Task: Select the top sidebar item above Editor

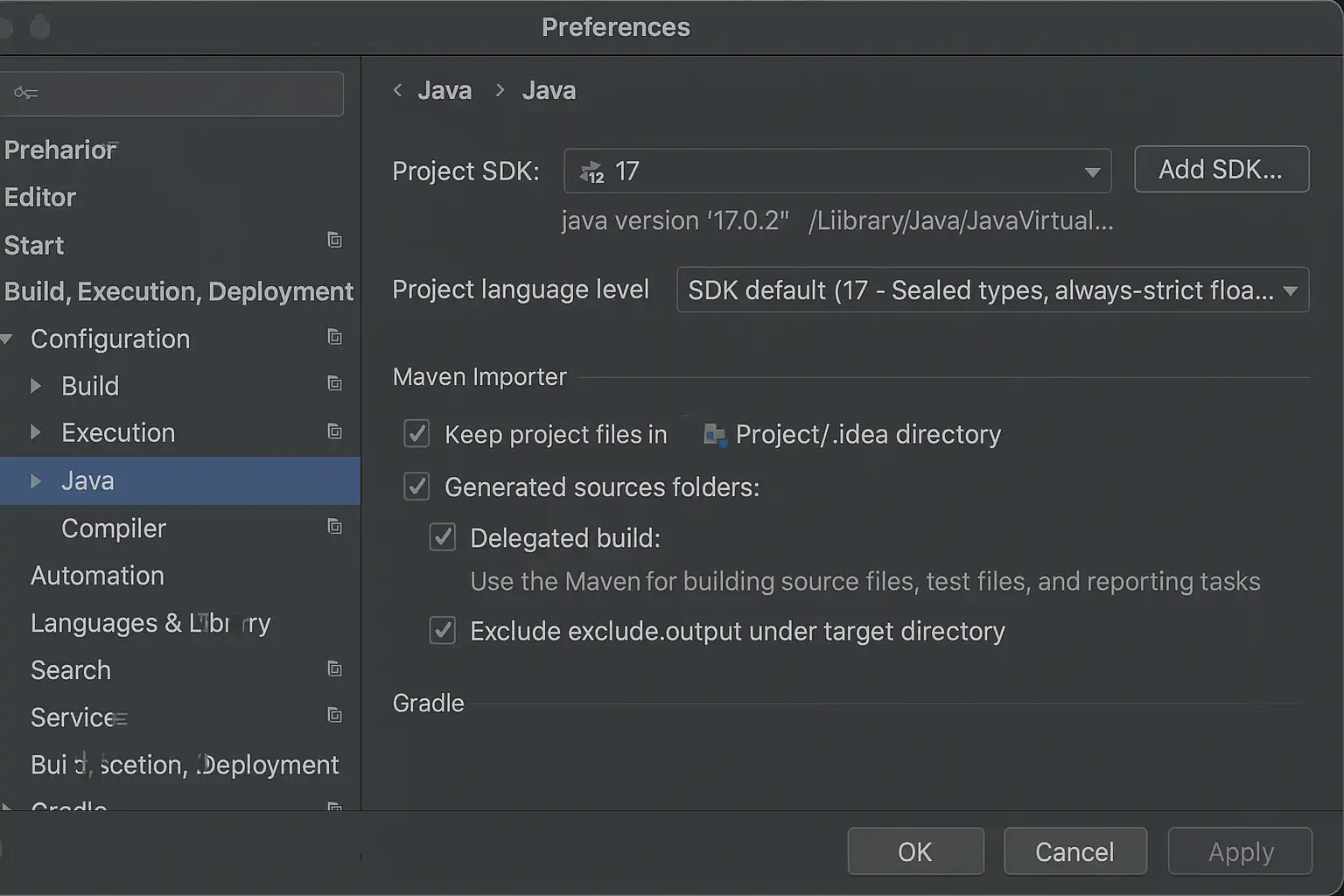Action: [x=60, y=150]
